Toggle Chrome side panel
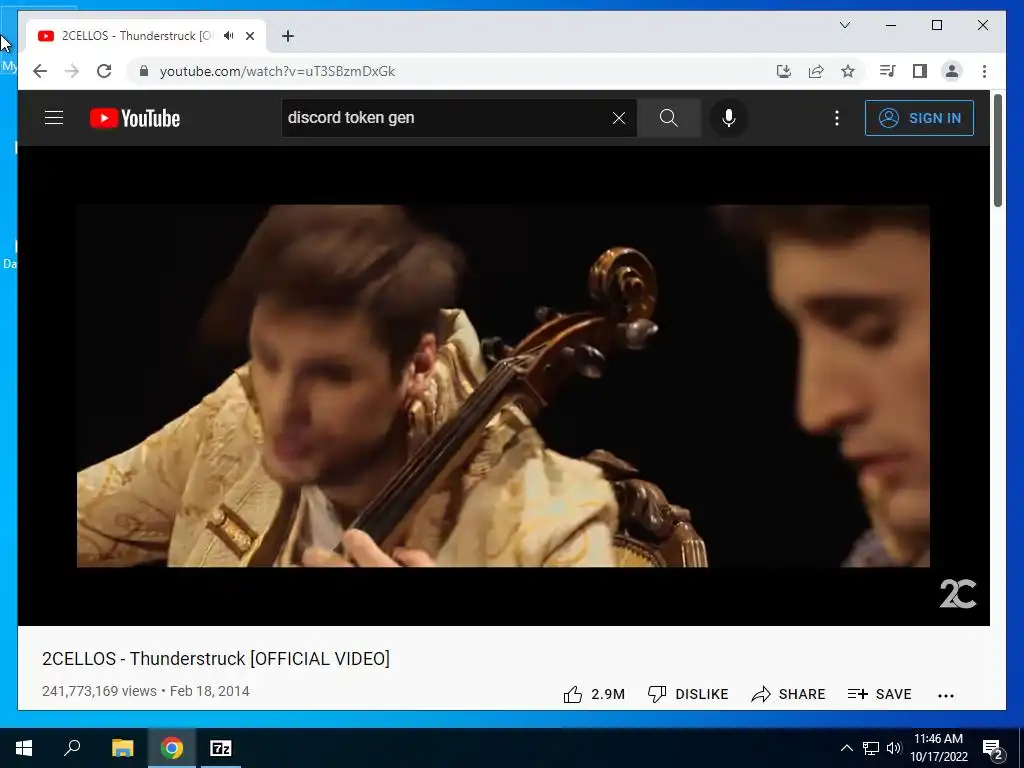 pyautogui.click(x=920, y=71)
